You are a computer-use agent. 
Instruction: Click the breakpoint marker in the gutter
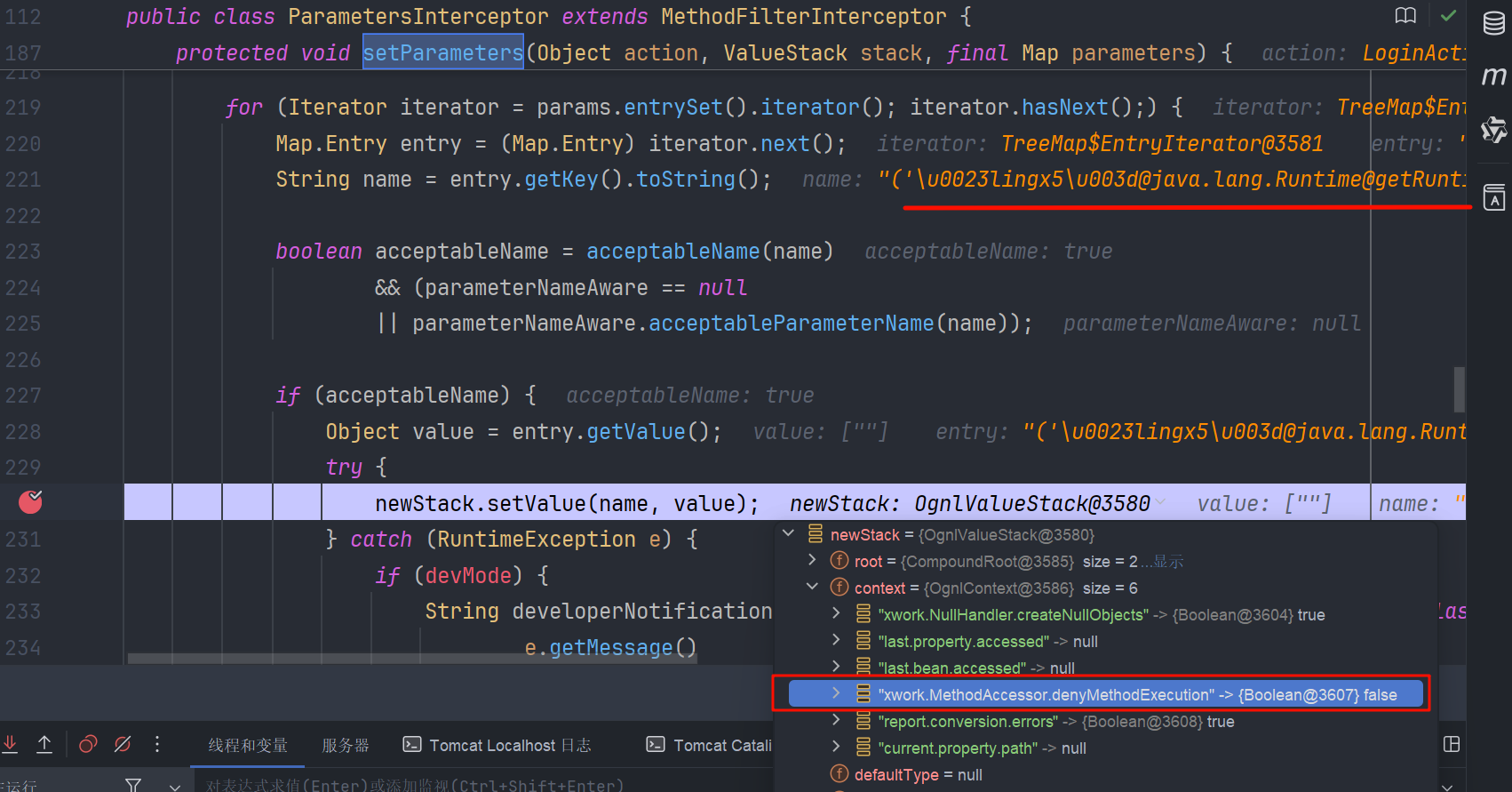[31, 502]
